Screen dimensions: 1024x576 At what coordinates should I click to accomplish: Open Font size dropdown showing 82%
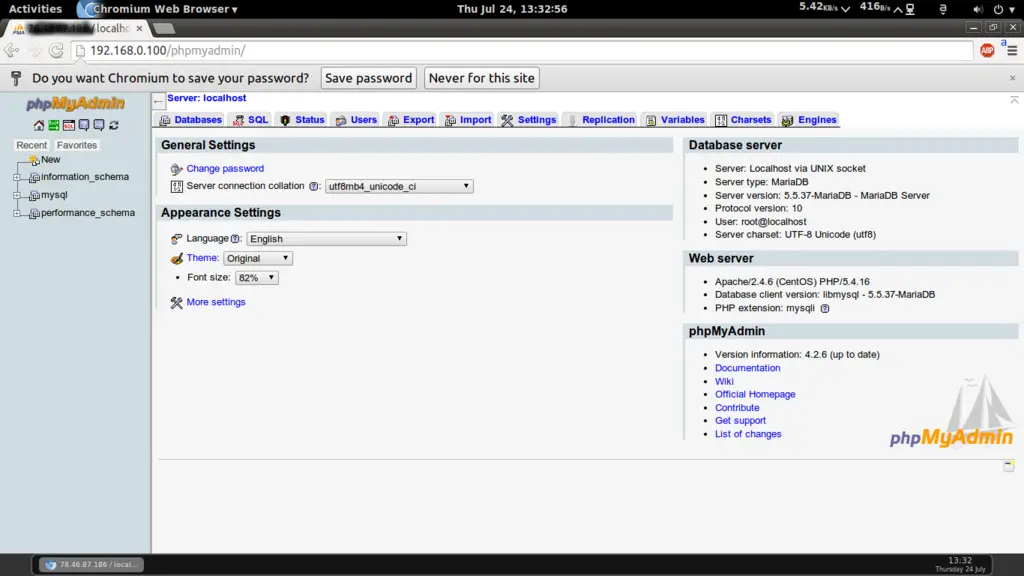[257, 278]
